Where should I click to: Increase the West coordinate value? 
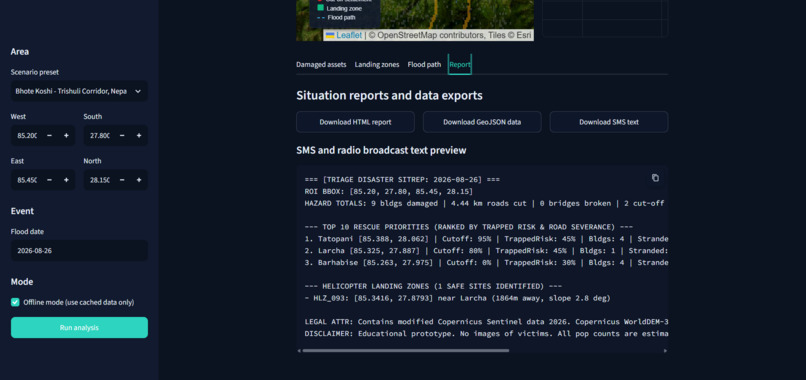click(x=66, y=136)
